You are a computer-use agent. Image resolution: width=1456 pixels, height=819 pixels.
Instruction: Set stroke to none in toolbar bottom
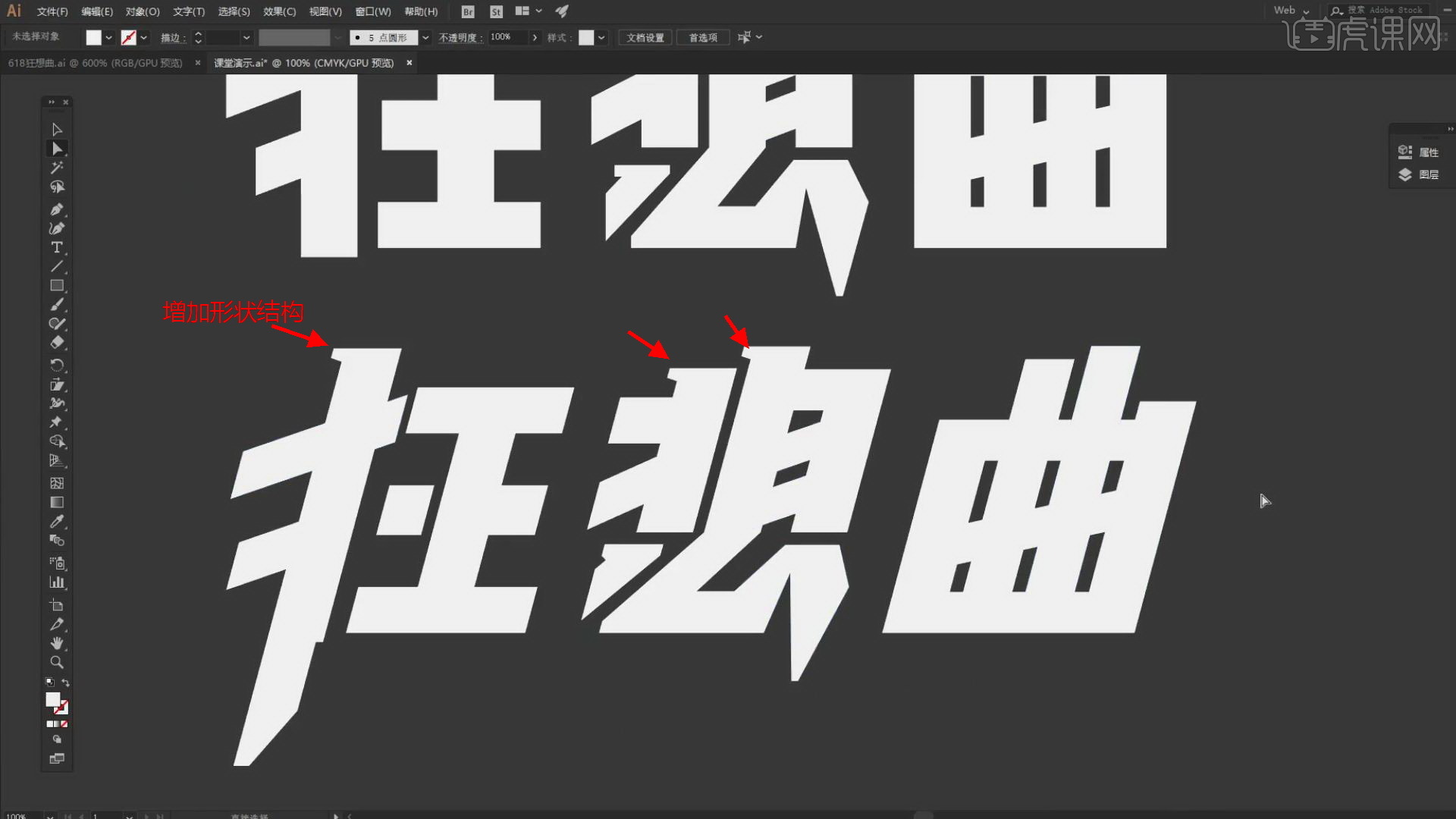(64, 724)
